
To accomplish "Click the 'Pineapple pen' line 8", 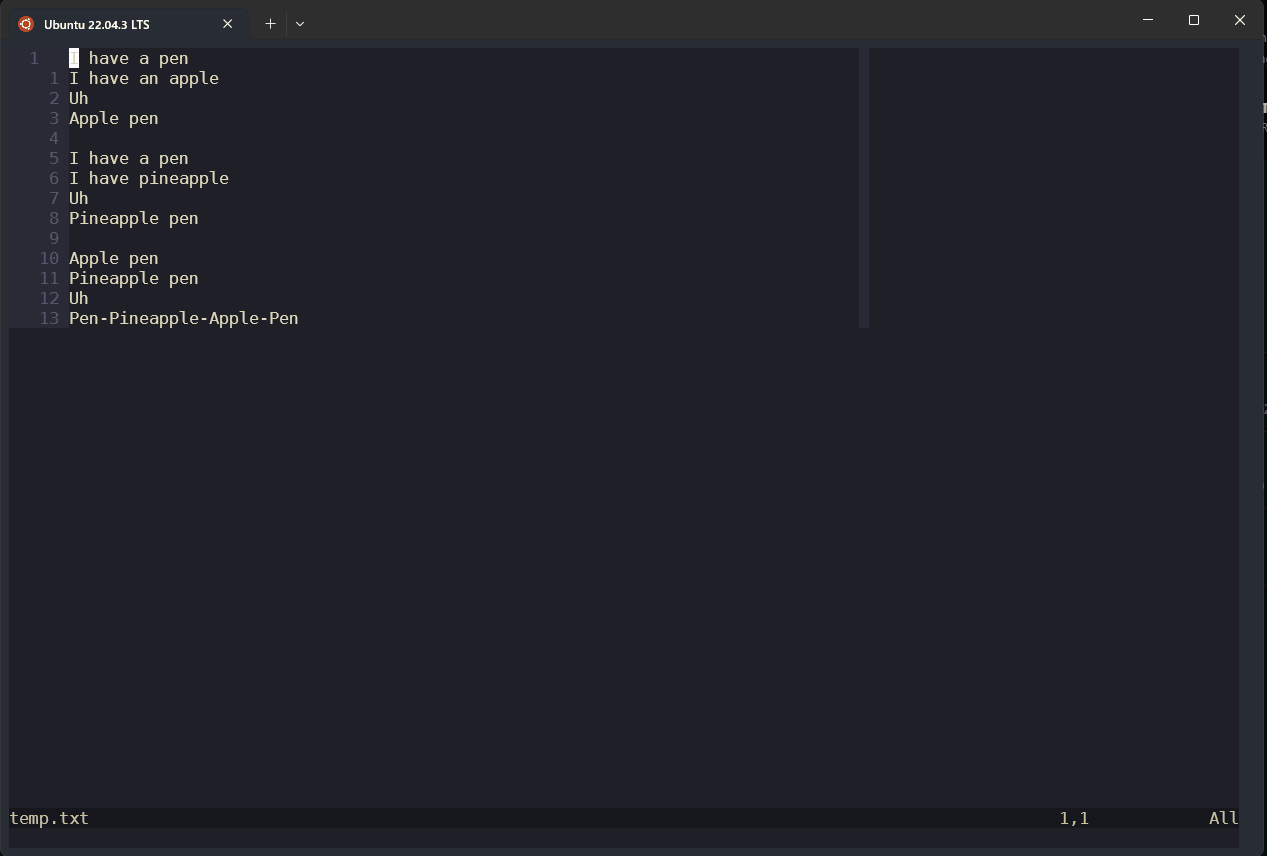I will (x=133, y=218).
